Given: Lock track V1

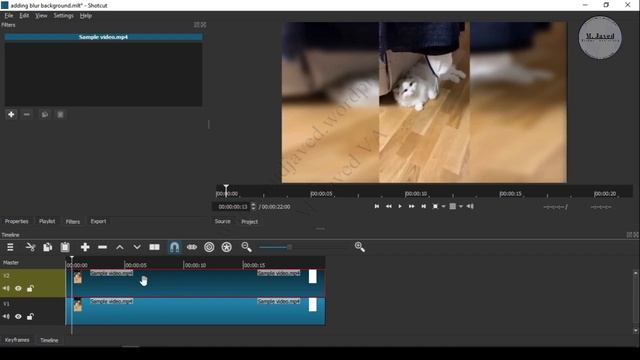Looking at the screenshot, I should (x=30, y=316).
